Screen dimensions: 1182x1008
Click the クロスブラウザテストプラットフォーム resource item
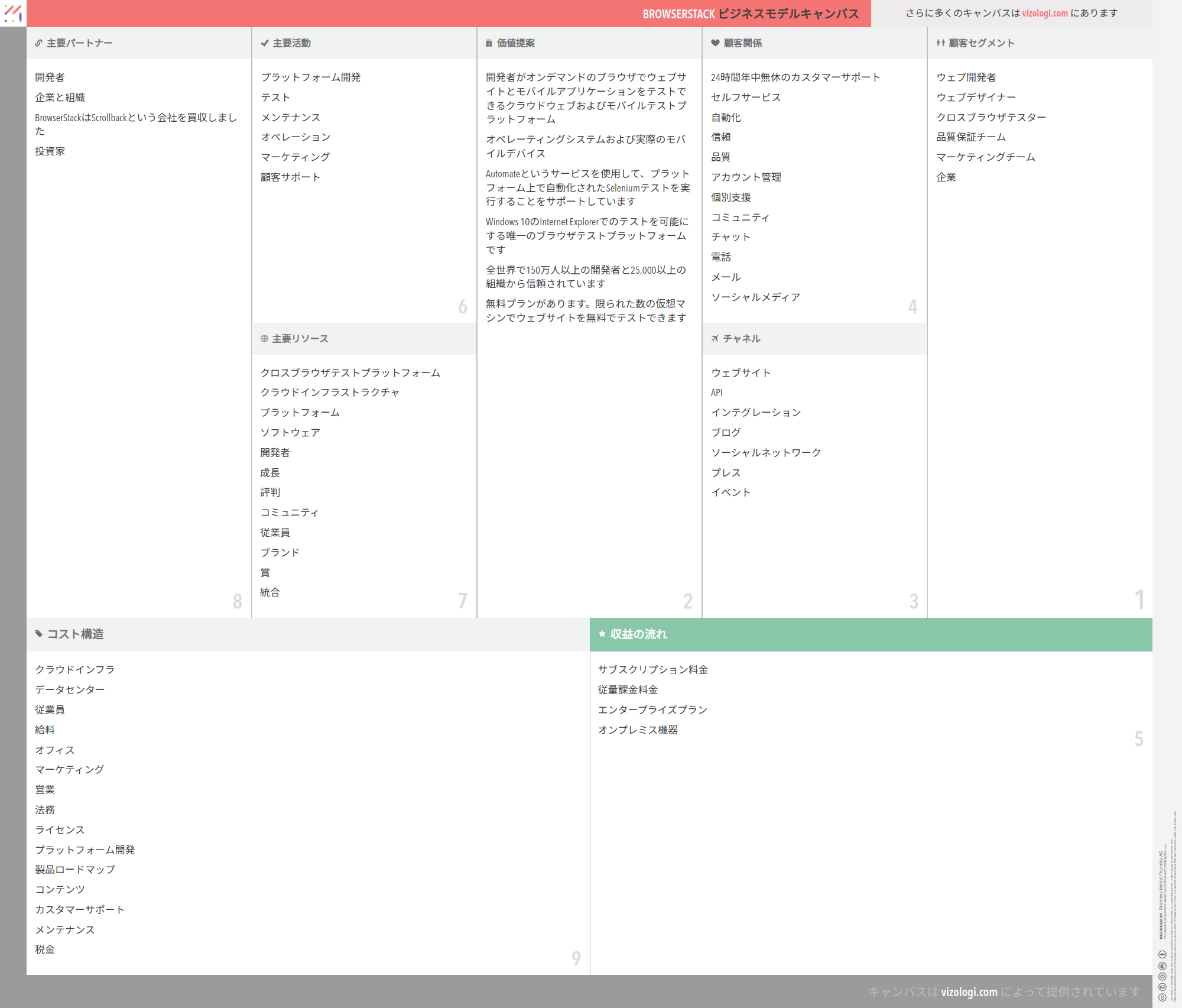(350, 373)
